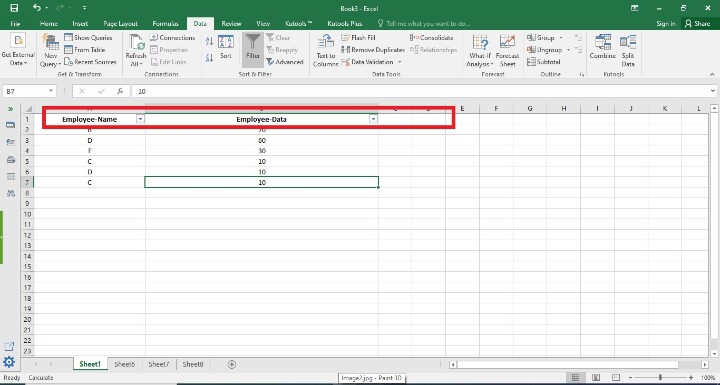Screen dimensions: 720x385
Task: Click the Insert Function fx icon
Action: coord(120,91)
